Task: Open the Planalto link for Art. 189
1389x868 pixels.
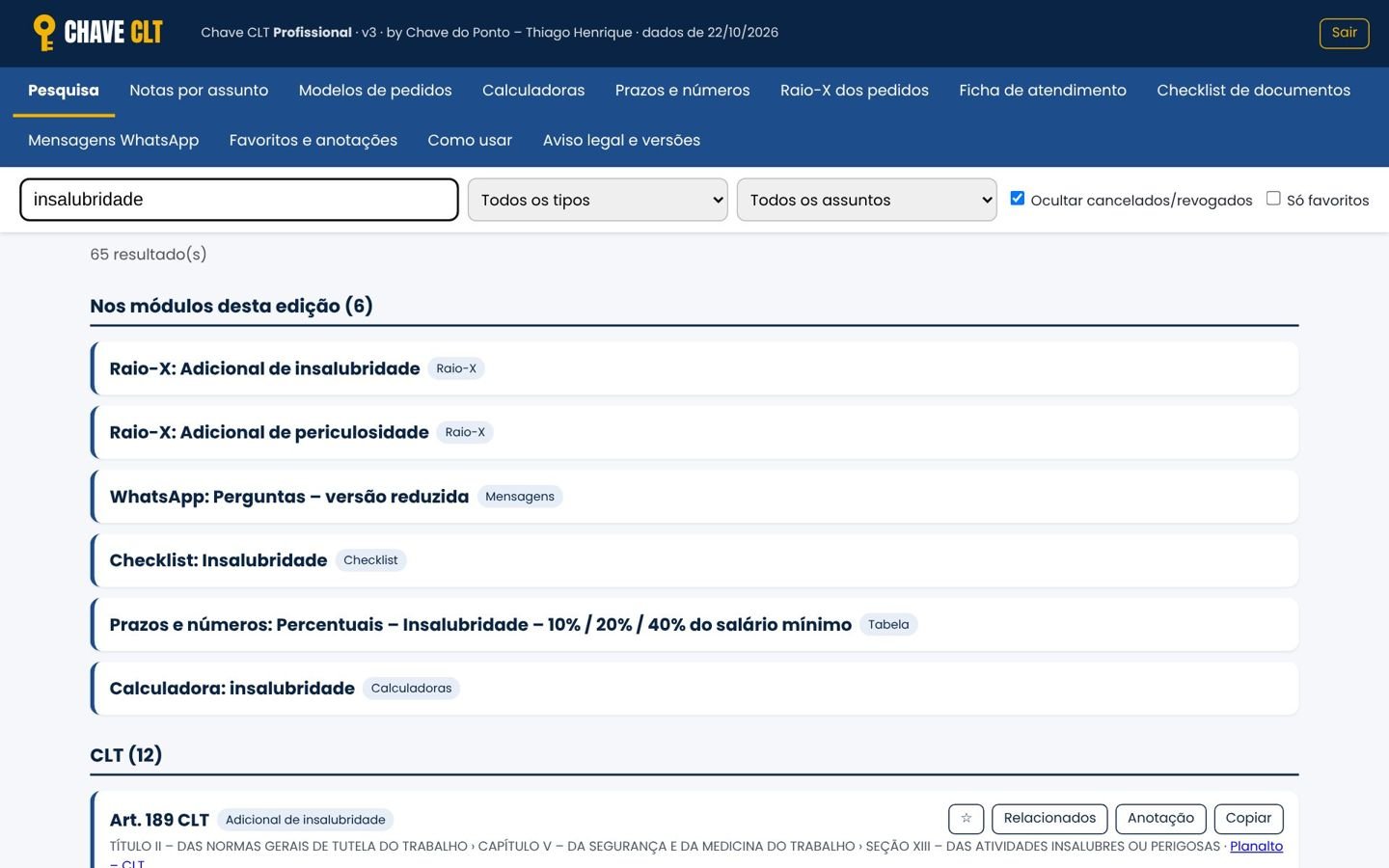Action: 1256,847
